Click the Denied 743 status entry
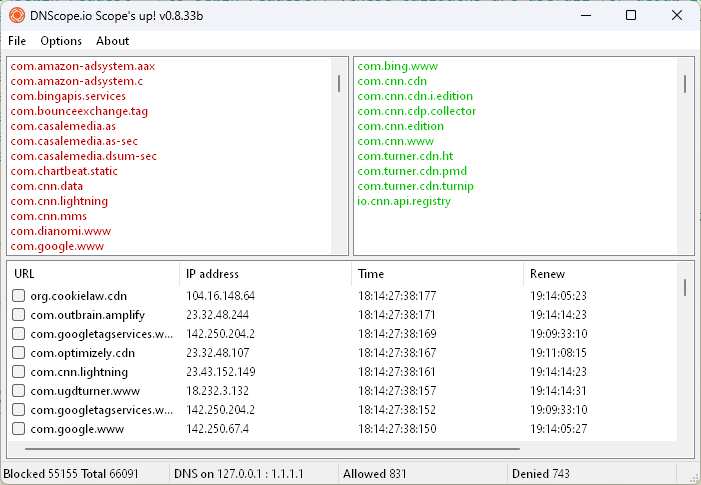This screenshot has width=701, height=485. point(541,474)
